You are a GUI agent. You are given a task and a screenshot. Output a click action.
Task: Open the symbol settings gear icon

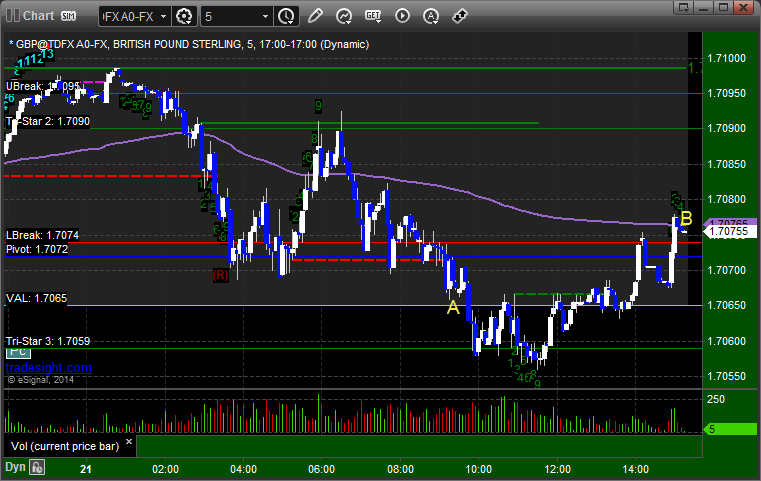tap(184, 16)
